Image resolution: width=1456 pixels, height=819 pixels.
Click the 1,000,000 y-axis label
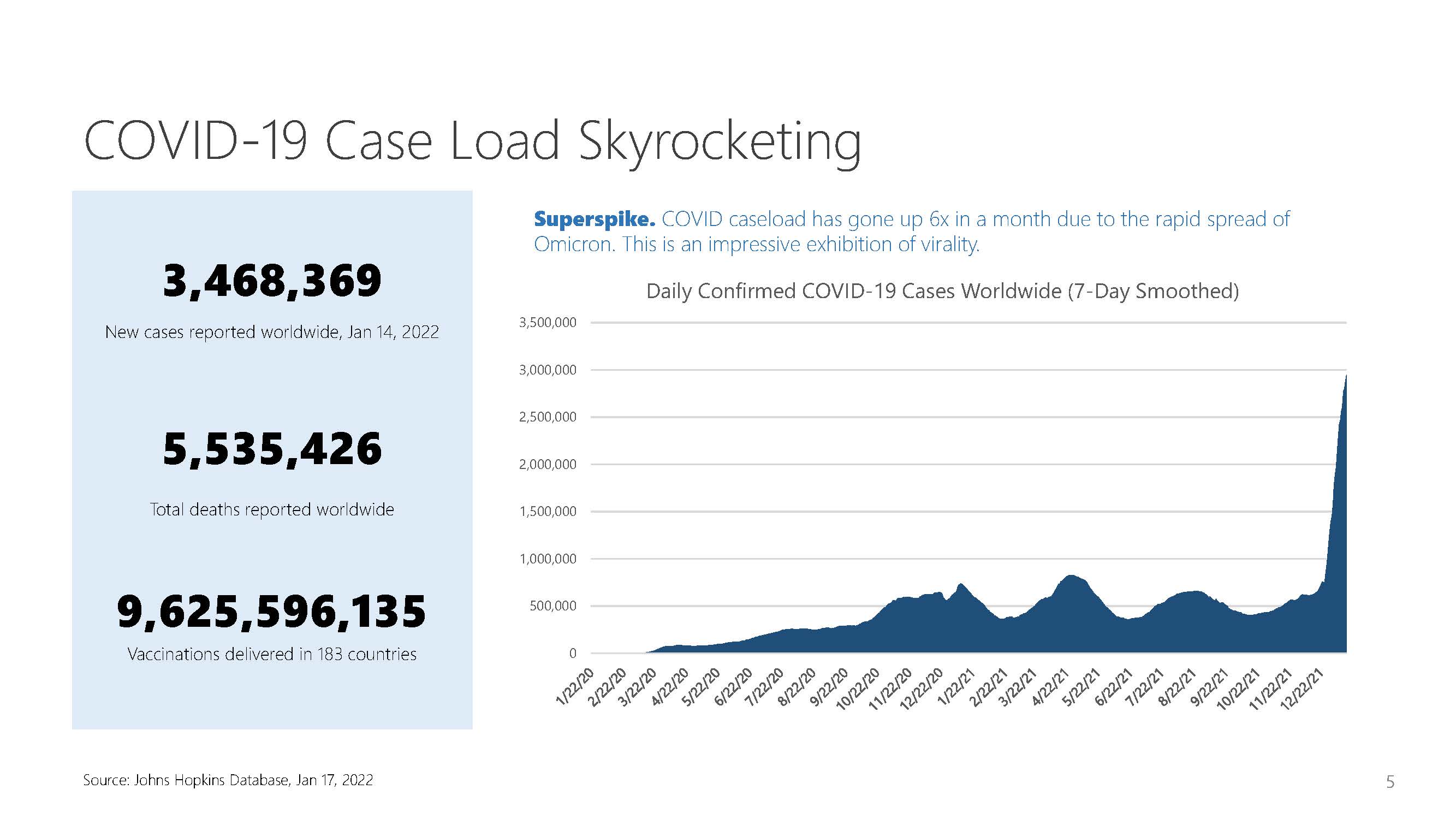tap(547, 559)
